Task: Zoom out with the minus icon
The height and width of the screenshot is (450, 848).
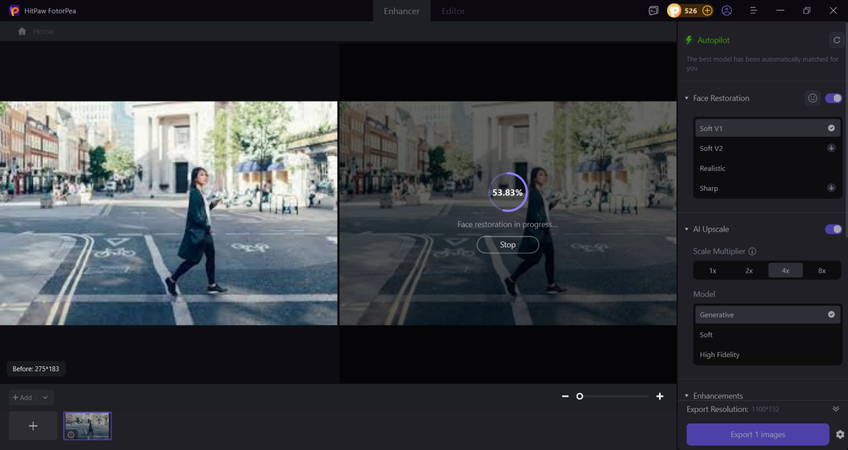Action: tap(565, 396)
